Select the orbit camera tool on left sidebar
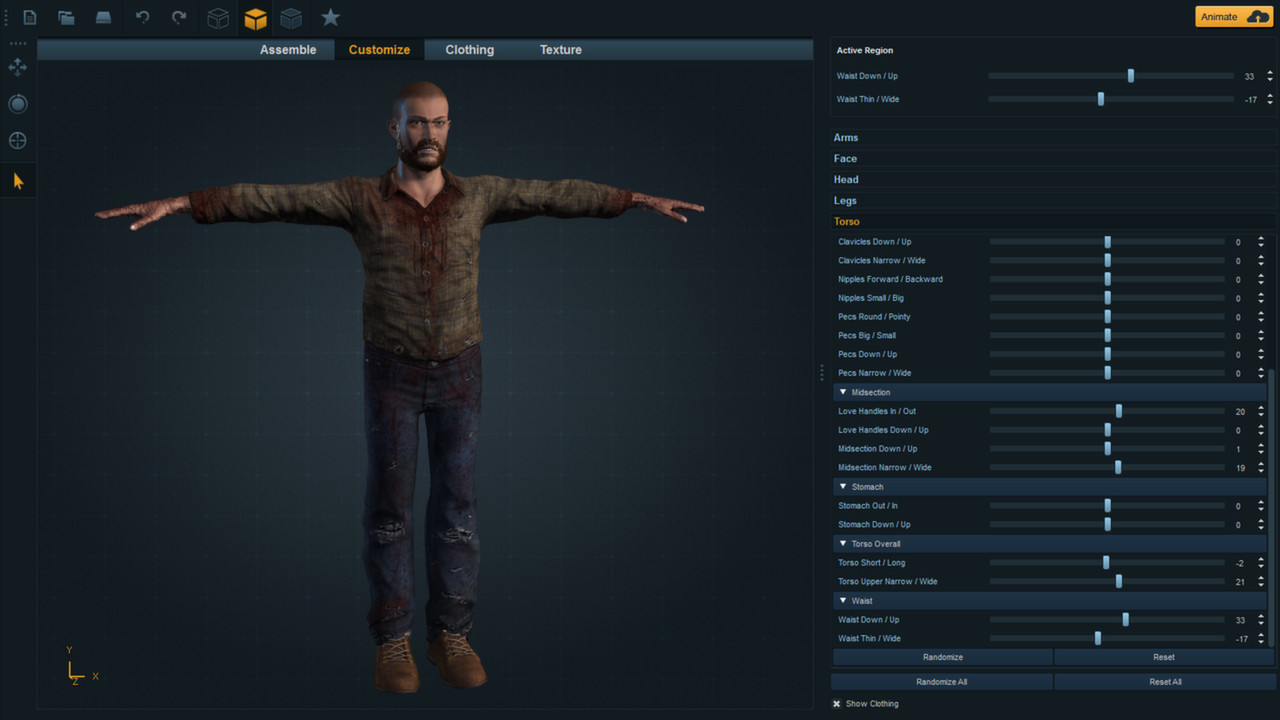Image resolution: width=1280 pixels, height=720 pixels. pyautogui.click(x=17, y=103)
